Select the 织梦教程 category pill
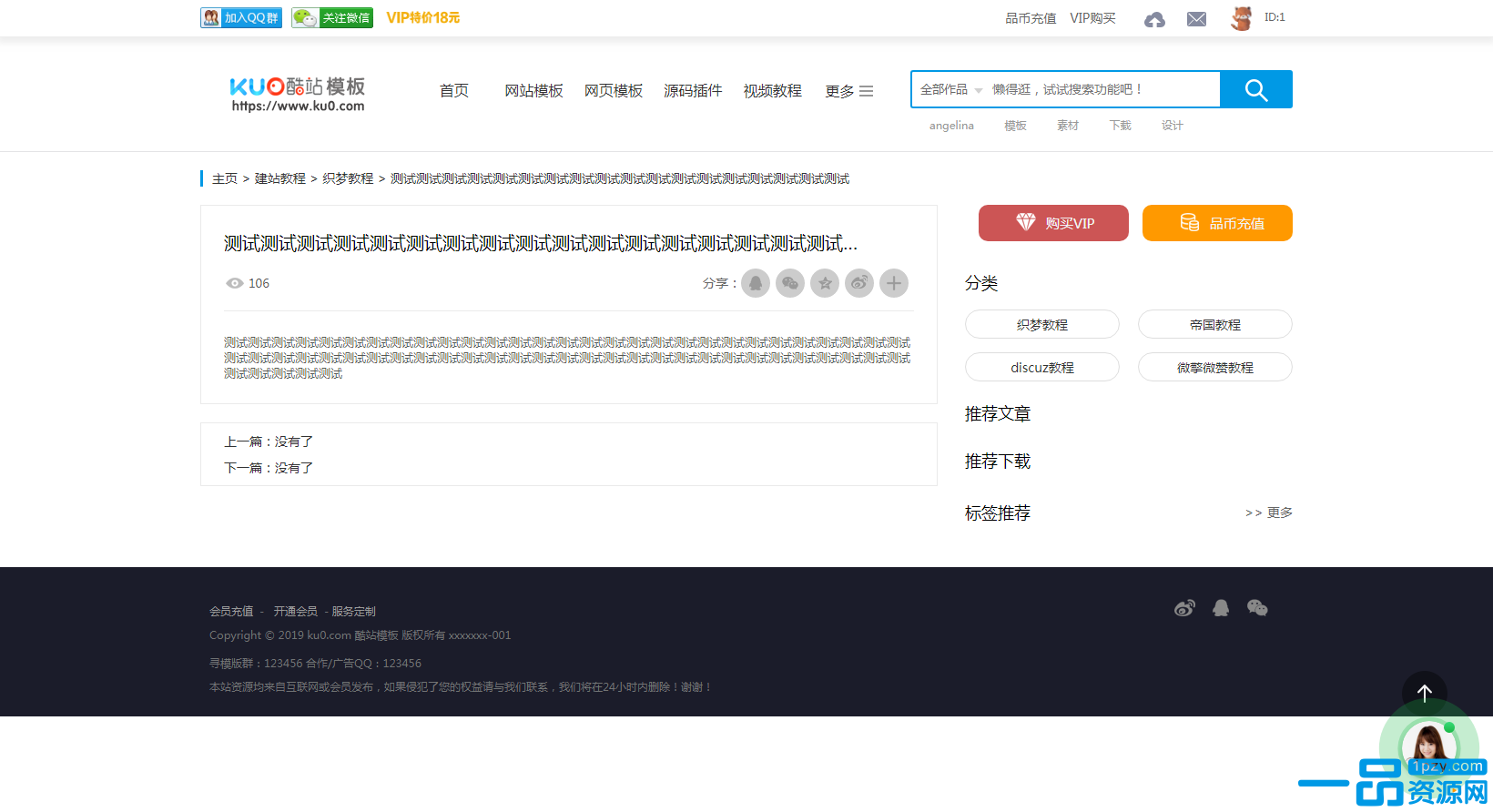1493x812 pixels. coord(1041,324)
